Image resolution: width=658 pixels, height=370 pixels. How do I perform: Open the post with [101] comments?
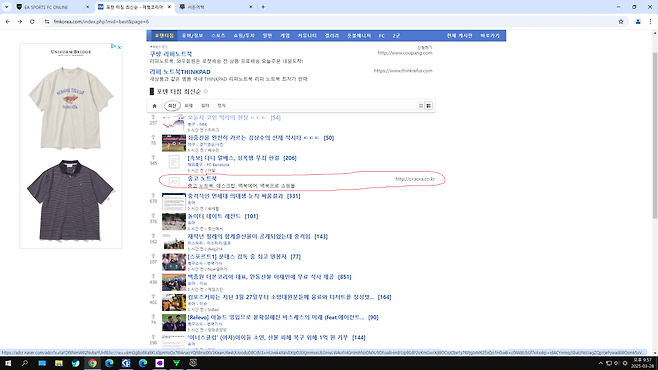pyautogui.click(x=223, y=216)
